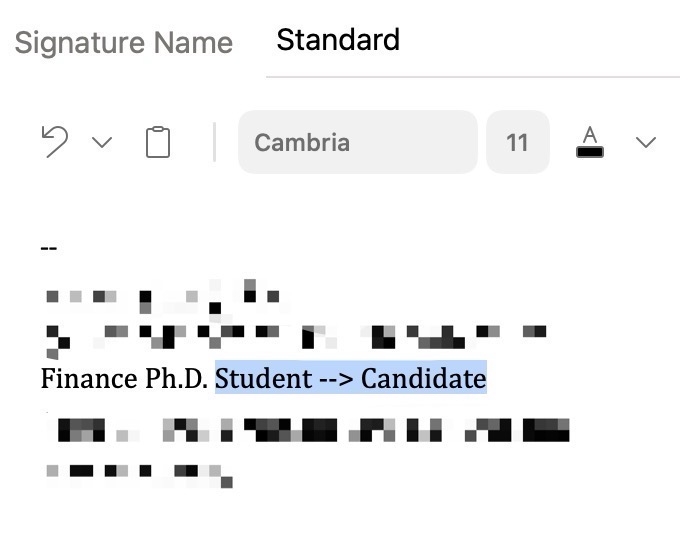Click the font size 11 field
This screenshot has width=680, height=560.
tap(517, 142)
